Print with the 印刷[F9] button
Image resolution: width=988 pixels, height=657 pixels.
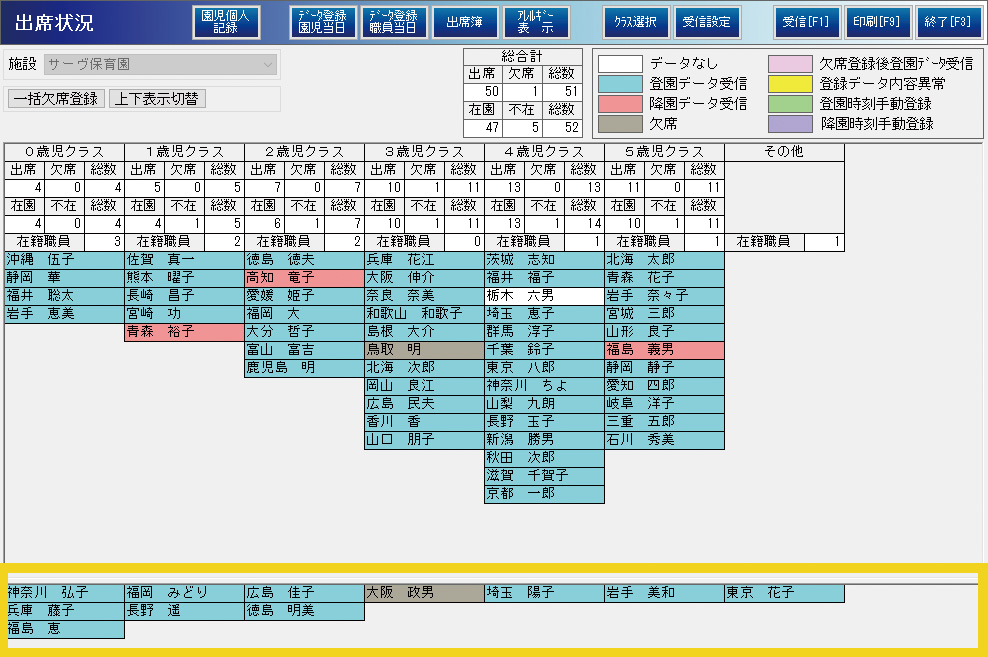(x=877, y=22)
